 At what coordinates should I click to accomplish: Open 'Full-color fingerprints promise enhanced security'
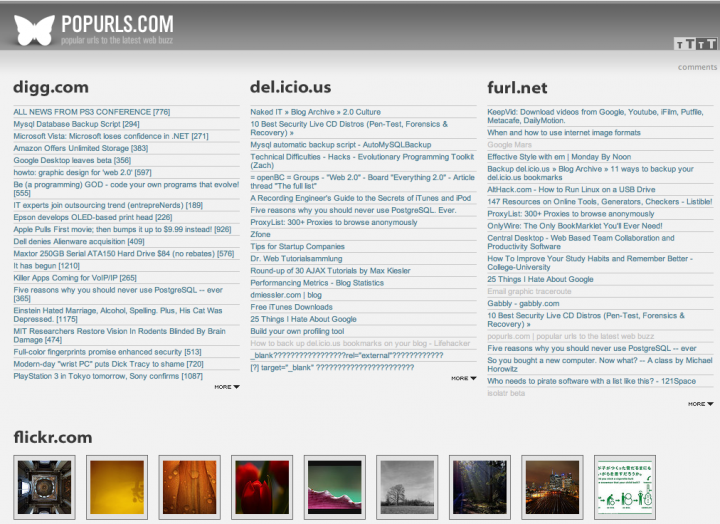click(x=107, y=352)
